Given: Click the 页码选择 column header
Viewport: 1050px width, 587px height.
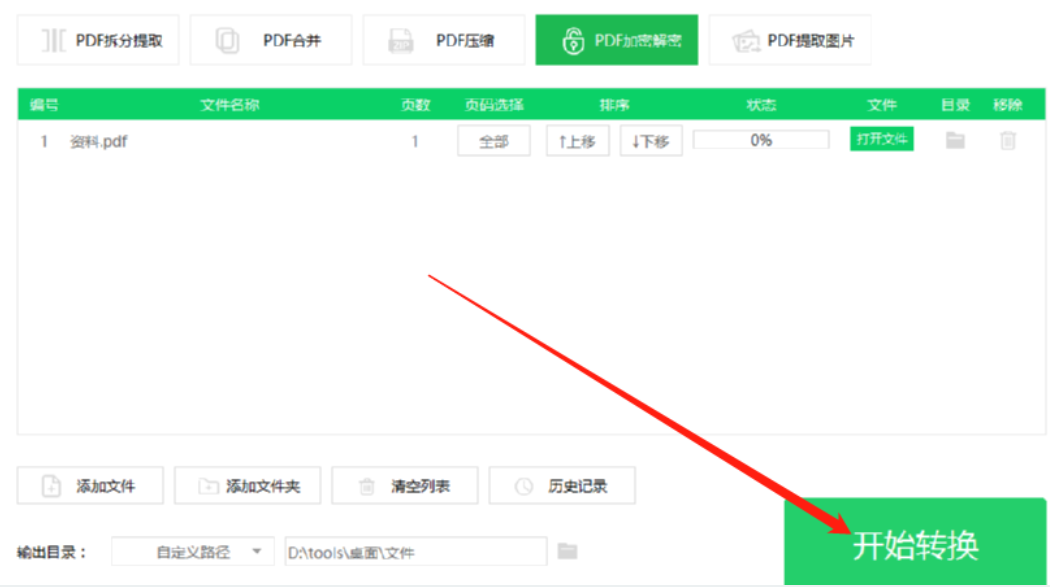Looking at the screenshot, I should pos(494,104).
